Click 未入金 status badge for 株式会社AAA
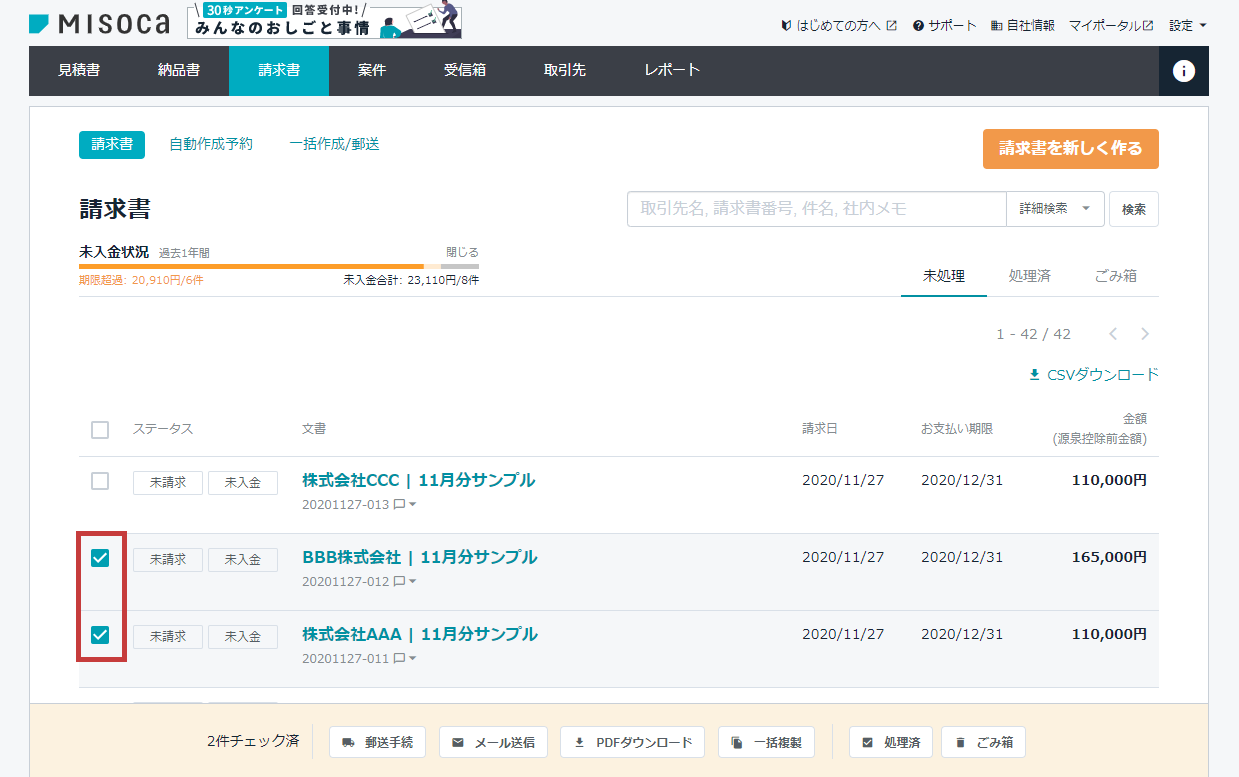Viewport: 1239px width, 777px height. coord(243,637)
